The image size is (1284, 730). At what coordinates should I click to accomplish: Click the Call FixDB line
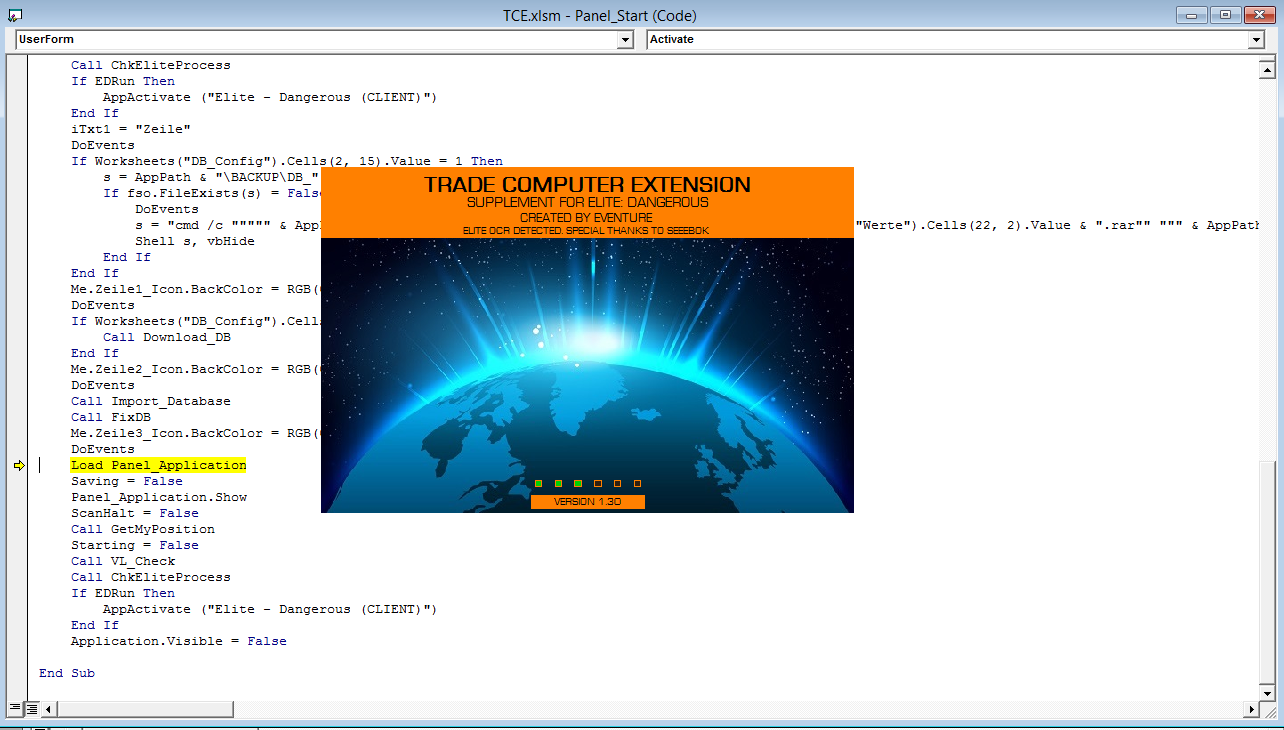click(110, 417)
